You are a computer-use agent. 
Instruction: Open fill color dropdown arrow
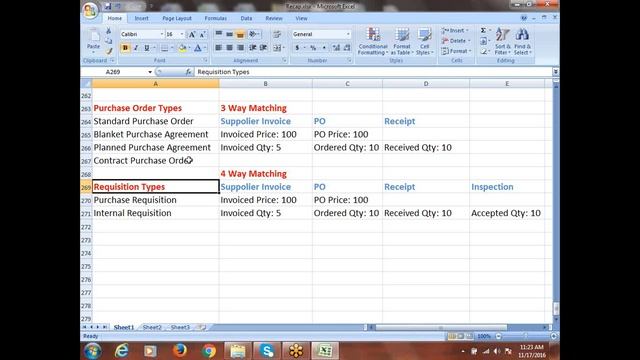coord(189,48)
